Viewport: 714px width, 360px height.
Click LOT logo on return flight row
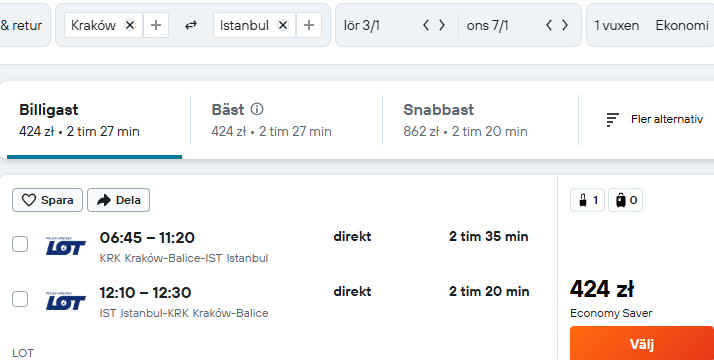(x=66, y=301)
